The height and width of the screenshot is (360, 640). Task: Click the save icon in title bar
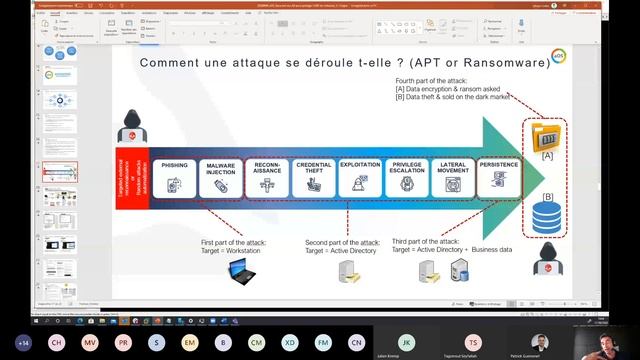90,5
